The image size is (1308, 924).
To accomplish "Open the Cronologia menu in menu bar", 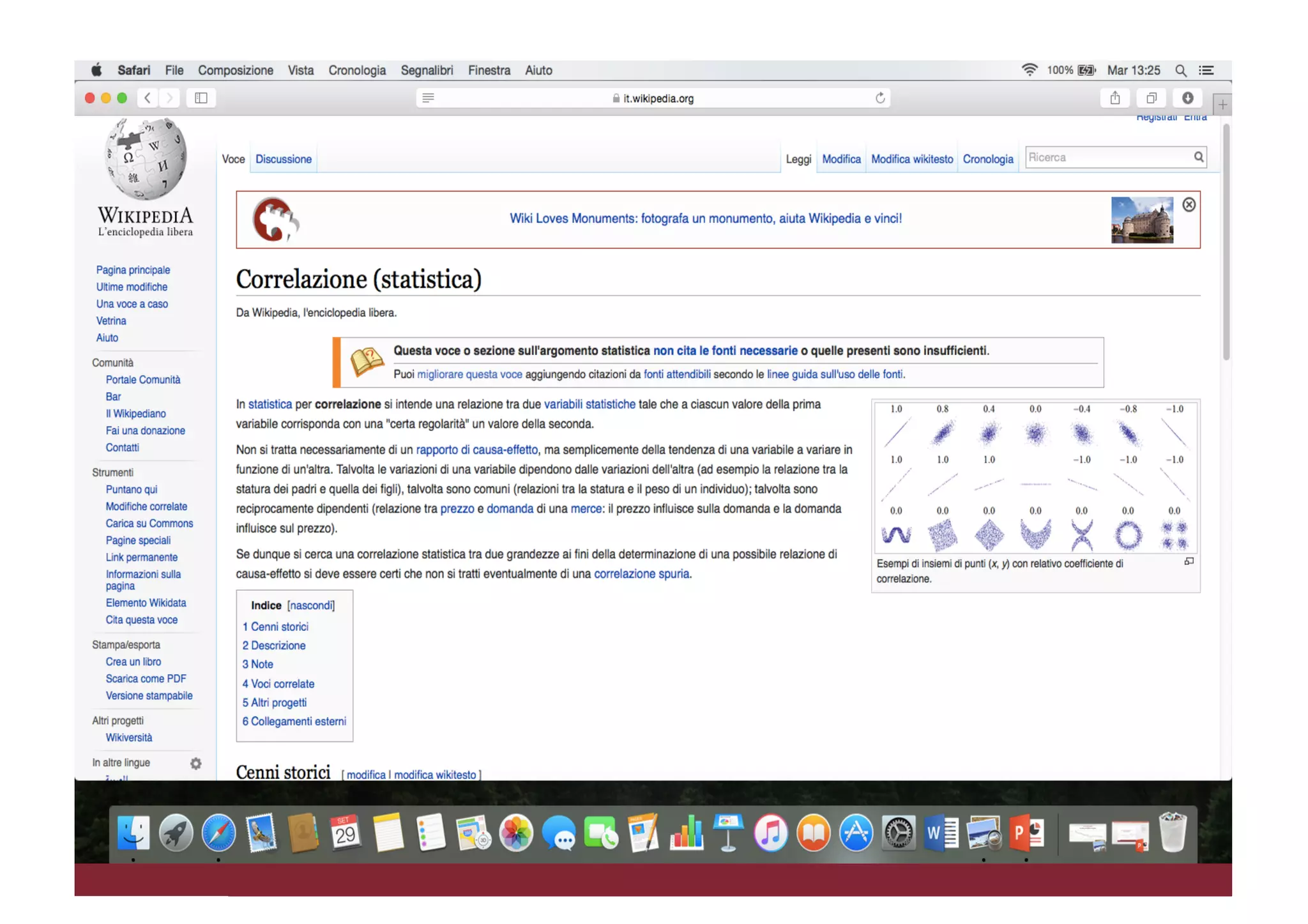I will click(357, 70).
